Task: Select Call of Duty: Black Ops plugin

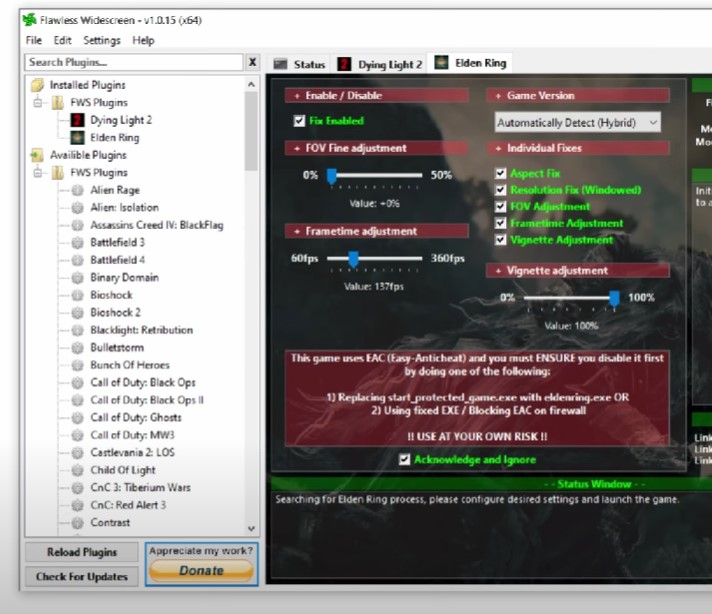Action: coord(143,383)
